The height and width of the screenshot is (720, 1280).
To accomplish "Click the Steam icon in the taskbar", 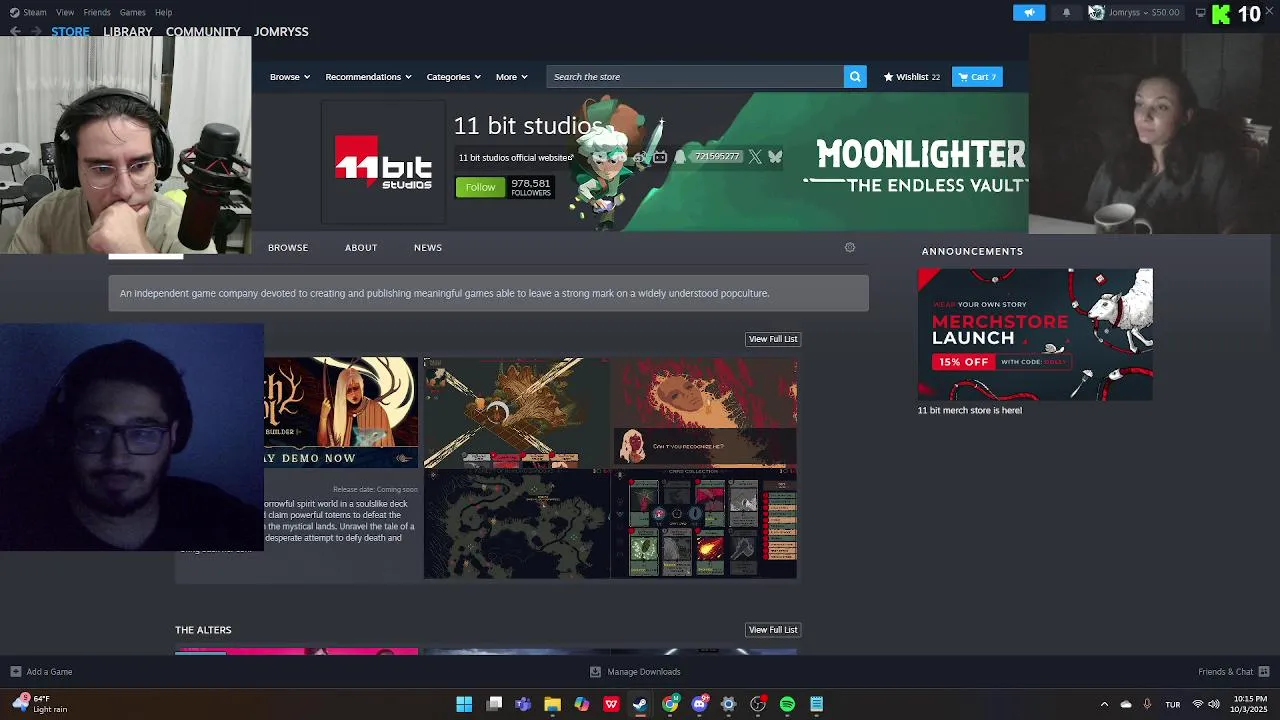I will pyautogui.click(x=640, y=704).
